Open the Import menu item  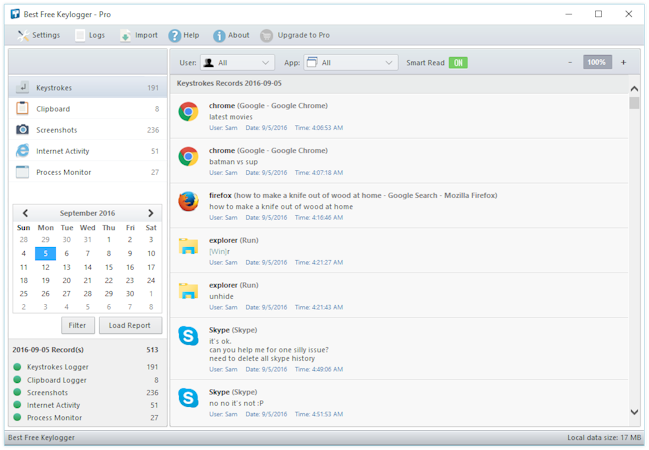pos(139,36)
